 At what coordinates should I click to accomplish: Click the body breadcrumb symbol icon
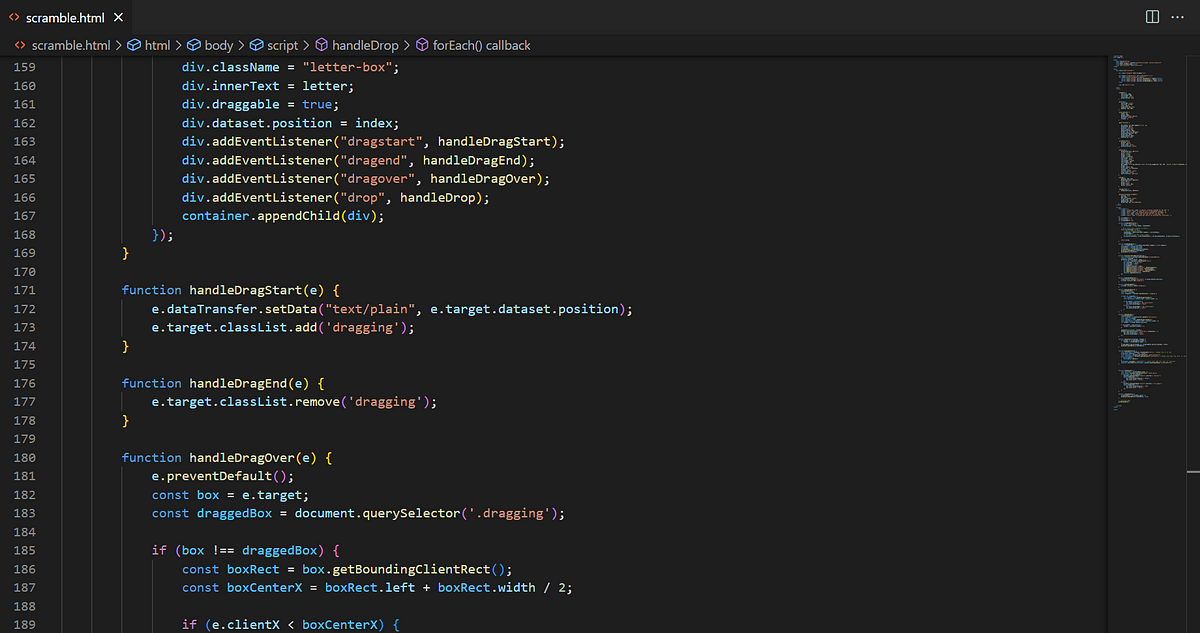click(x=193, y=45)
